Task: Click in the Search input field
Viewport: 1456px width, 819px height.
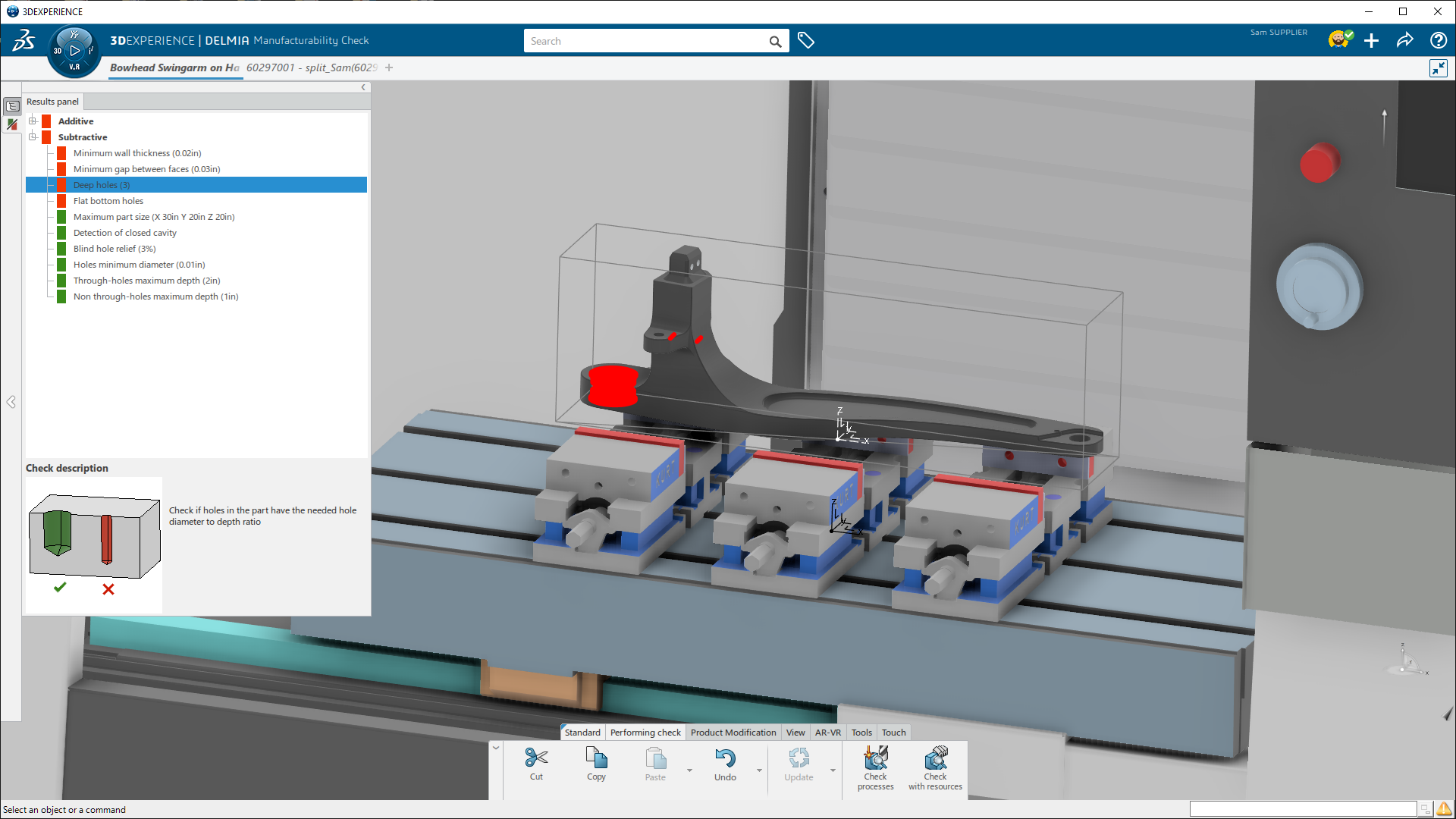Action: coord(645,41)
